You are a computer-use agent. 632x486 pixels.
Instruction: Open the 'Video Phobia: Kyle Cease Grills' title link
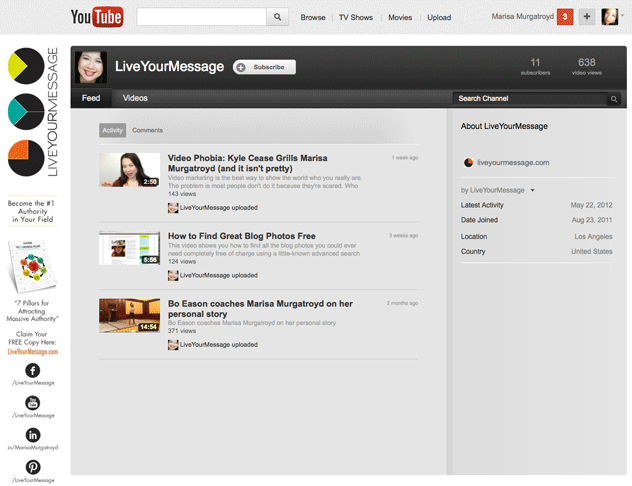pyautogui.click(x=247, y=163)
